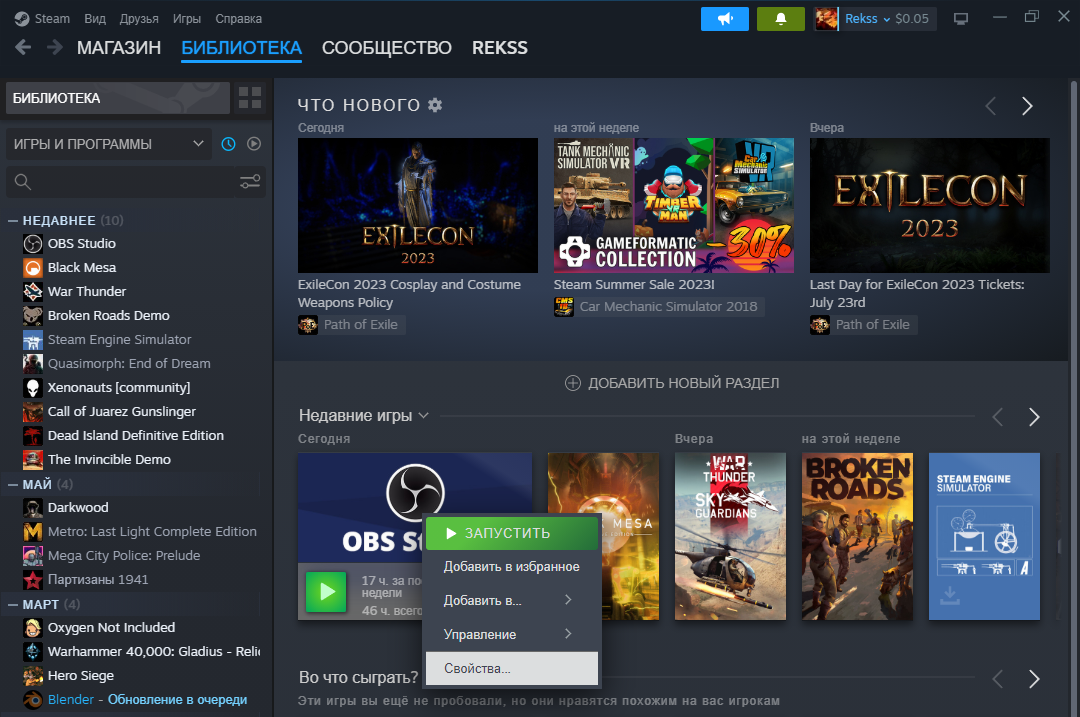Viewport: 1080px width, 717px height.
Task: Open the Друзья menu
Action: pyautogui.click(x=139, y=19)
